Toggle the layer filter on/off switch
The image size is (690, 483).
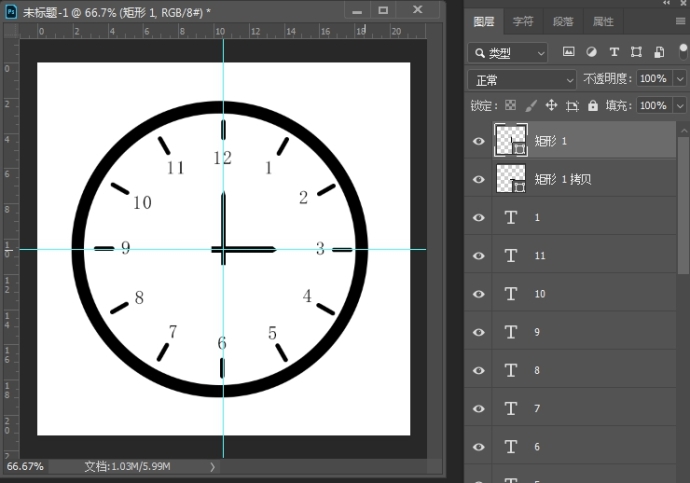pyautogui.click(x=683, y=50)
